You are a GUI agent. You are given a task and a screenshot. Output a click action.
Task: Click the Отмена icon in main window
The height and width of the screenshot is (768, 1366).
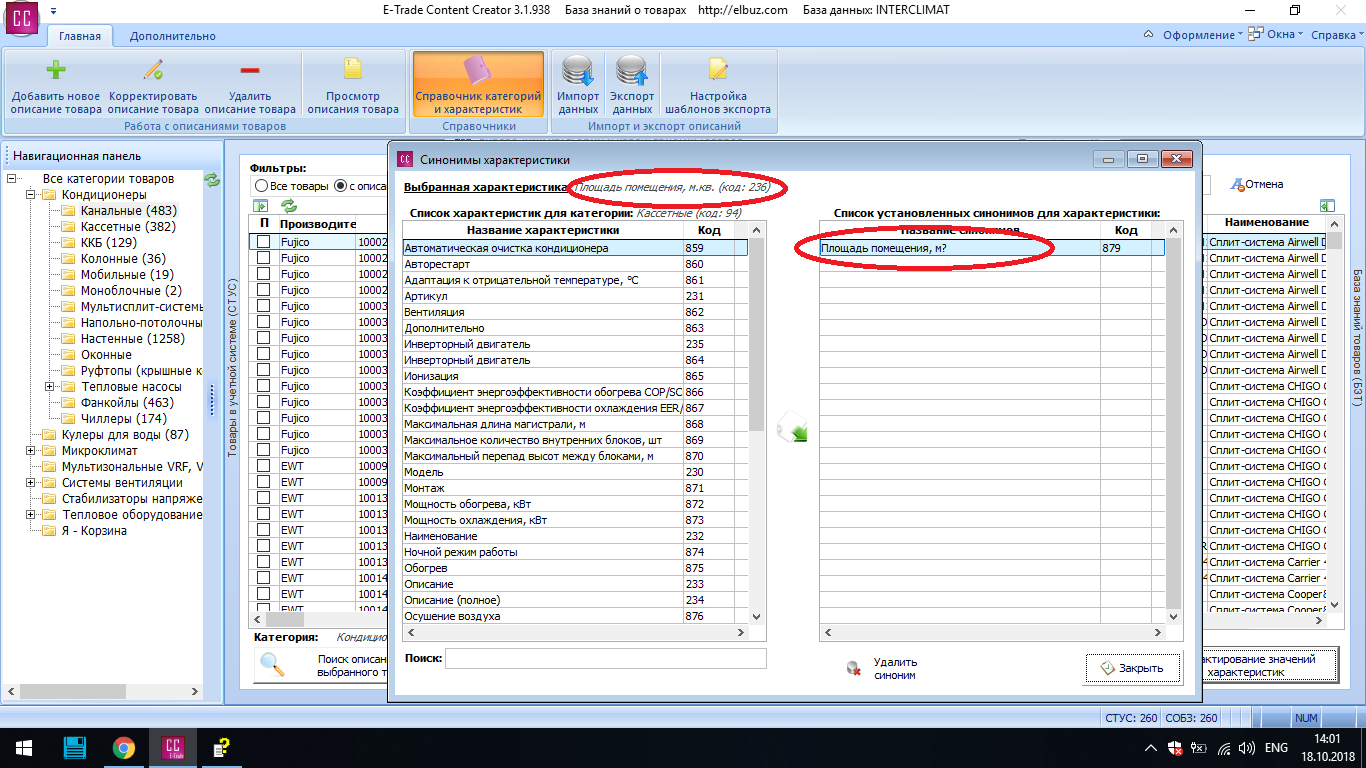tap(1236, 184)
